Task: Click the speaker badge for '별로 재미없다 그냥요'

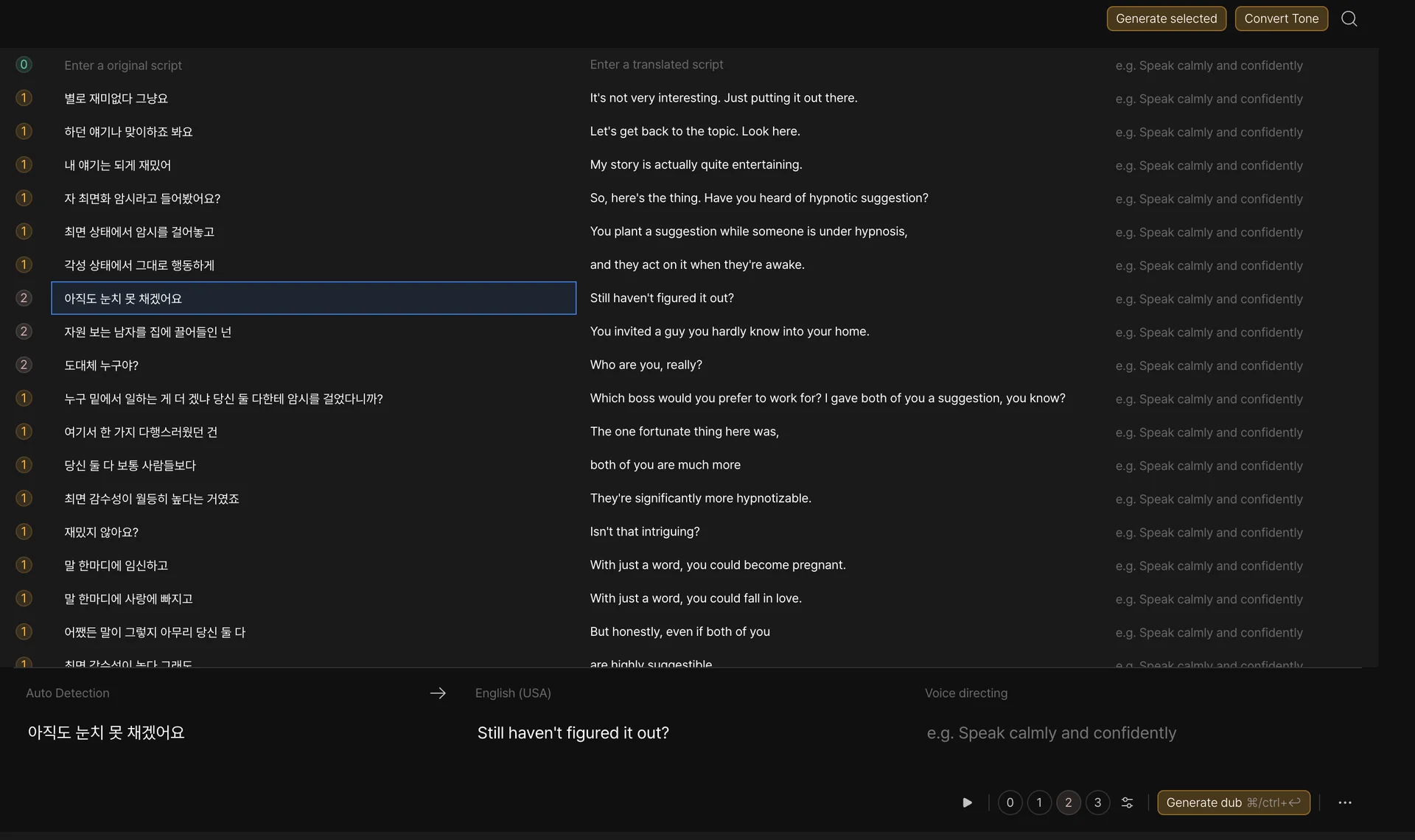Action: [x=24, y=98]
